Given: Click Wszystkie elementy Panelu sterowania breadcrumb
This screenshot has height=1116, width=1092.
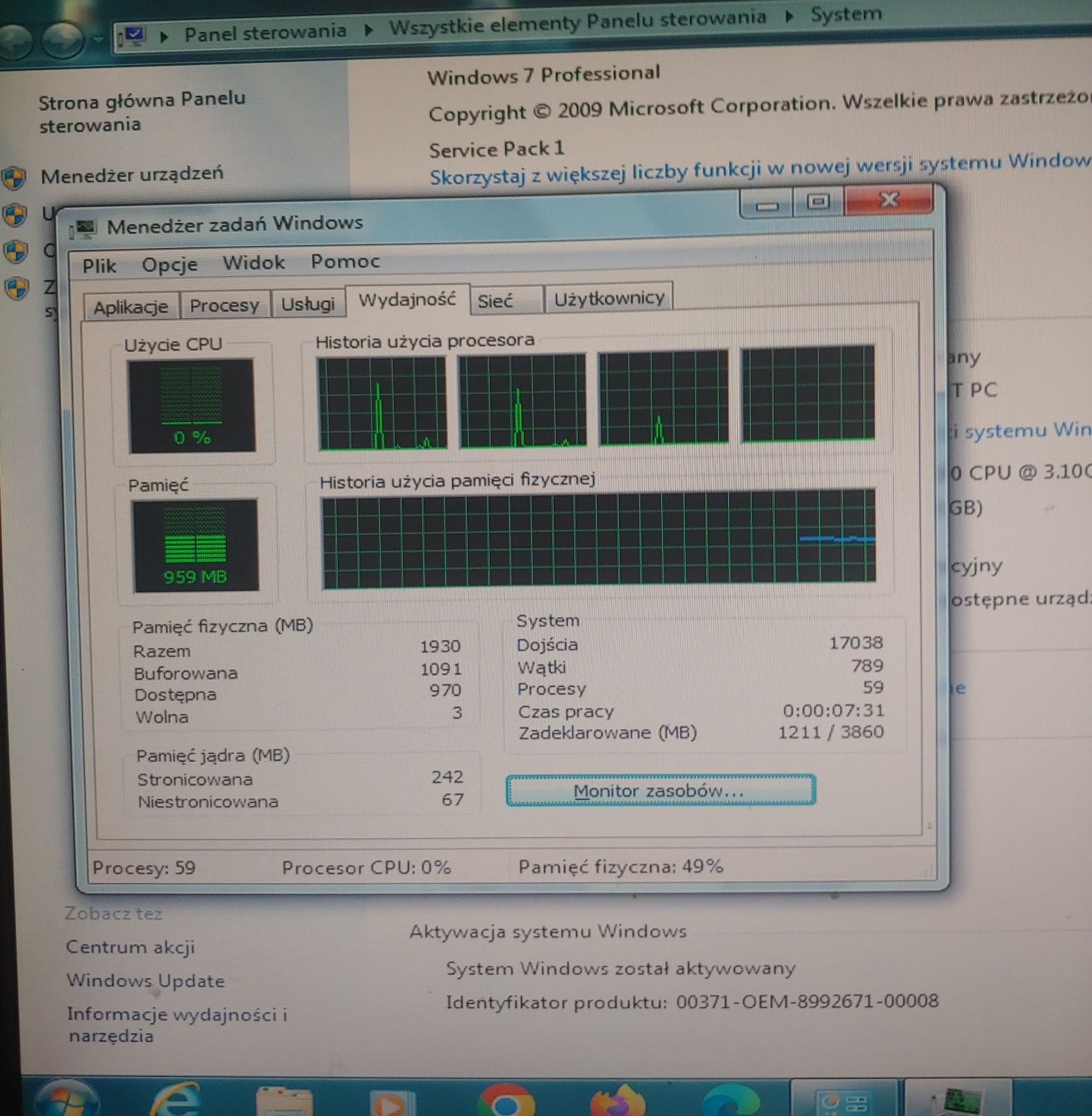Looking at the screenshot, I should tap(577, 22).
